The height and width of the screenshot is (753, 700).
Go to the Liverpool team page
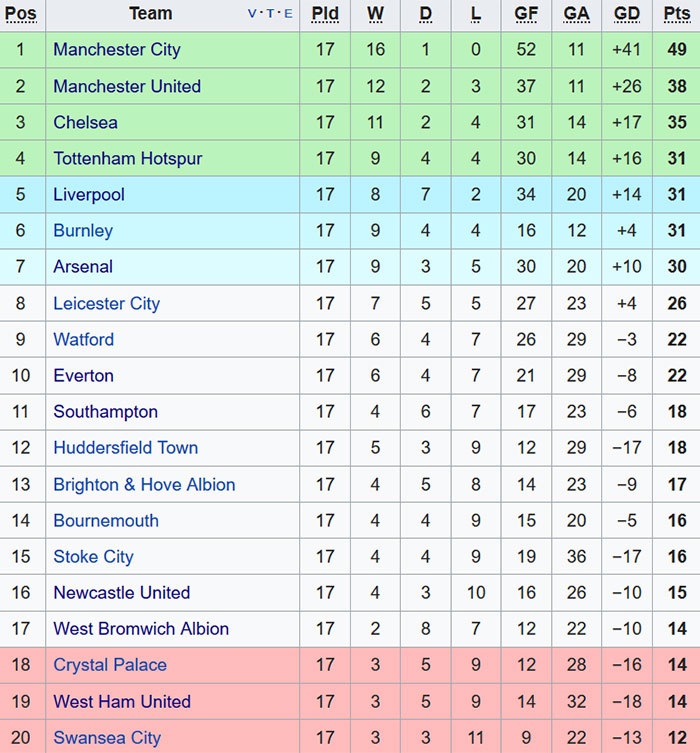89,195
